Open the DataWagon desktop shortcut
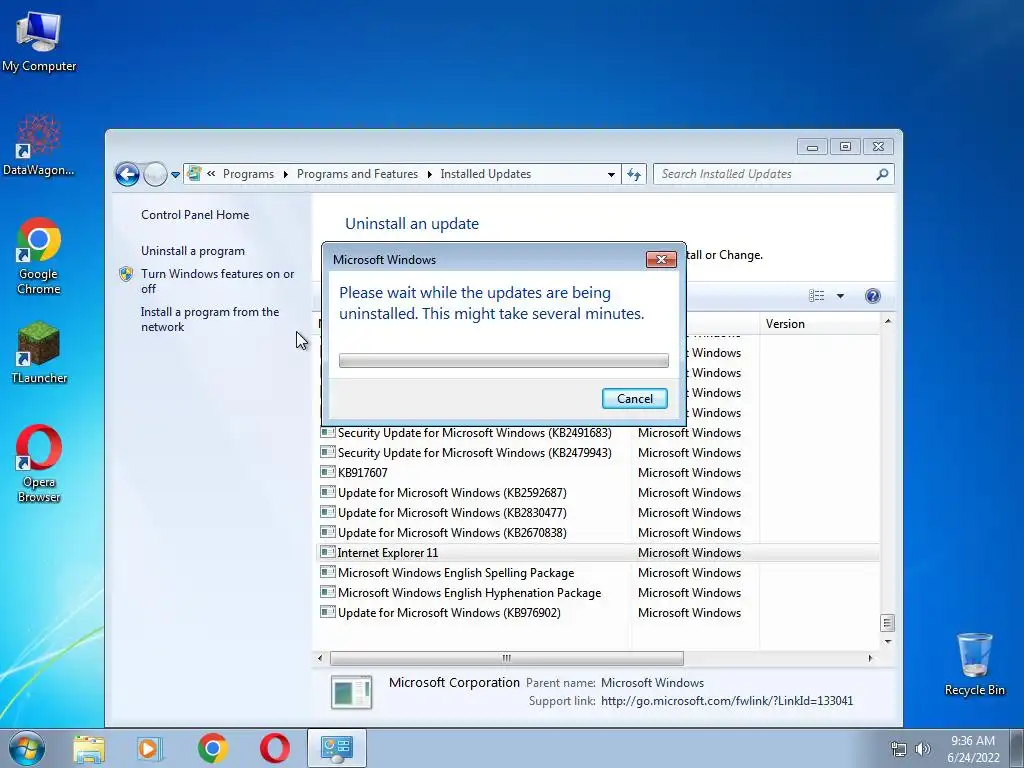 click(39, 145)
